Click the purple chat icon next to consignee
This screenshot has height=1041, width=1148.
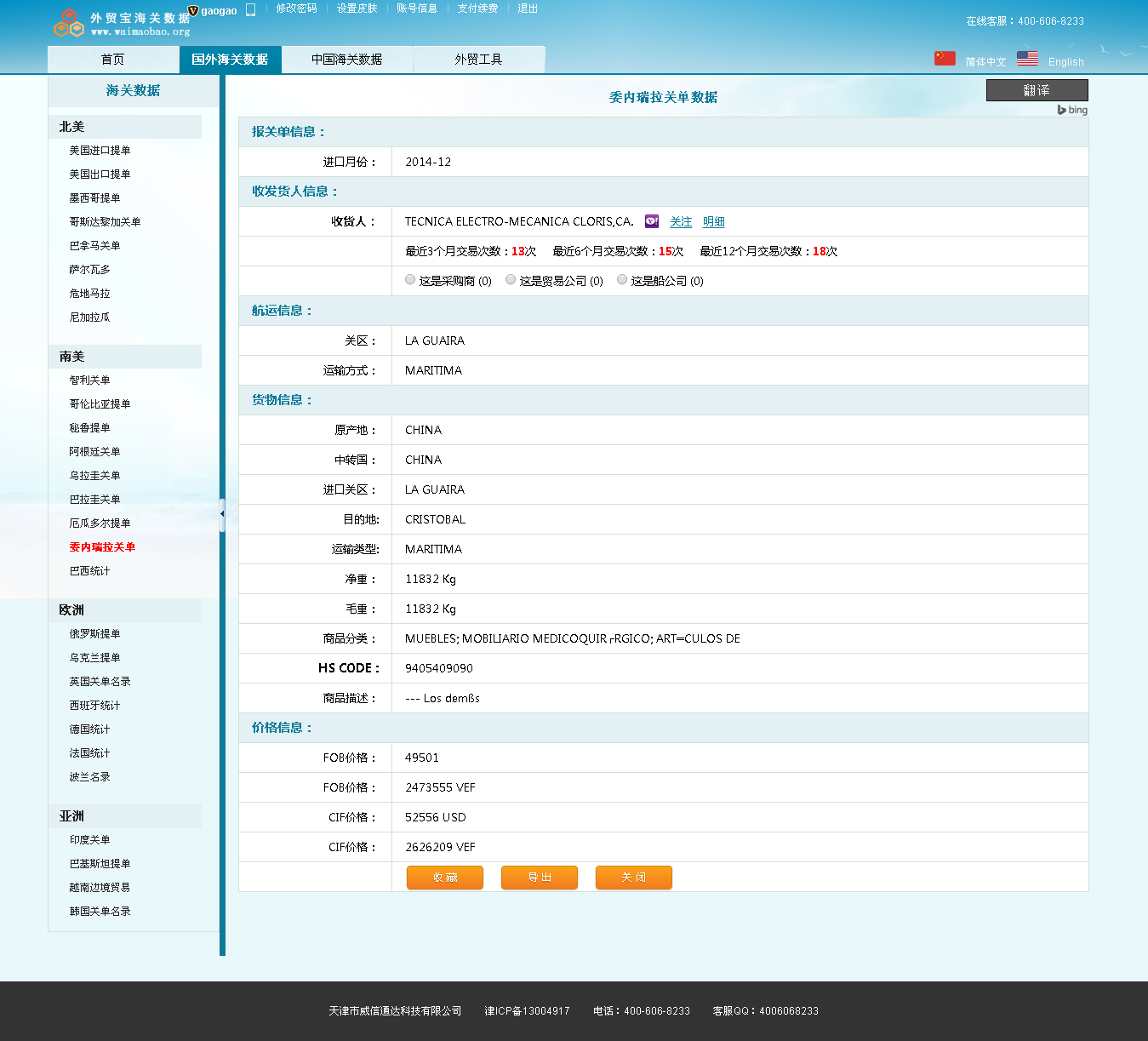(652, 221)
